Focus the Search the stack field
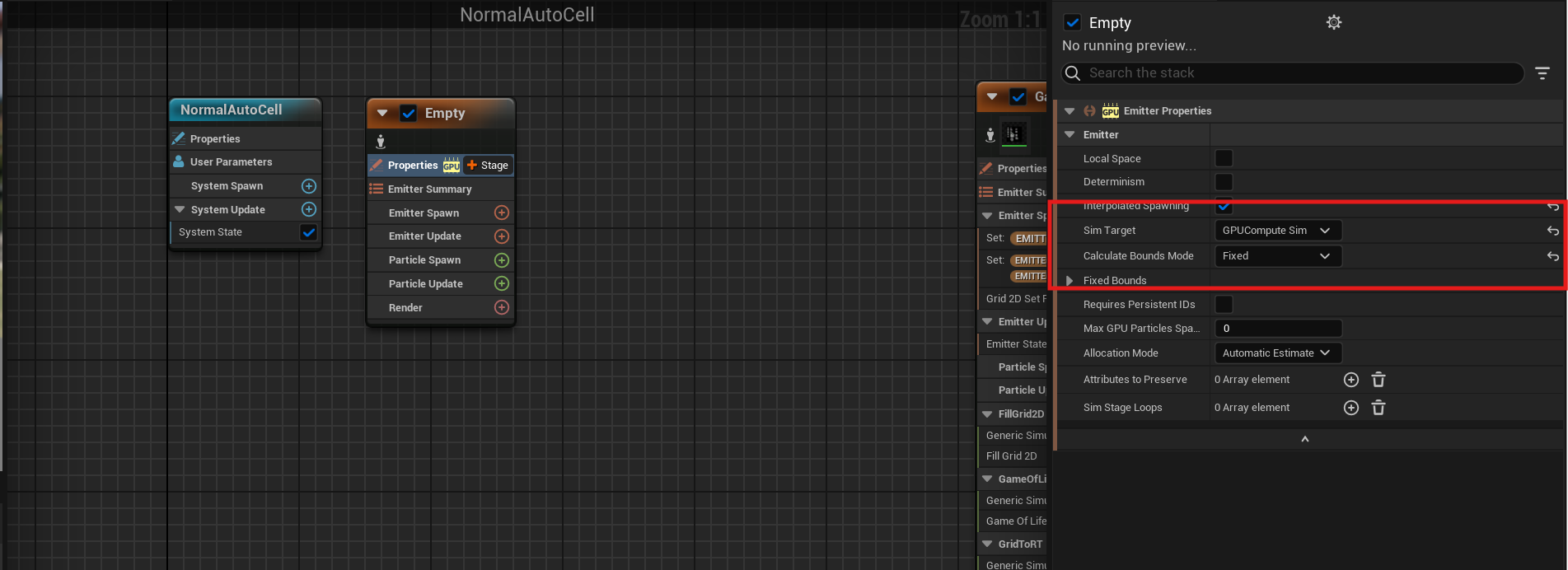This screenshot has width=1568, height=570. (x=1292, y=73)
